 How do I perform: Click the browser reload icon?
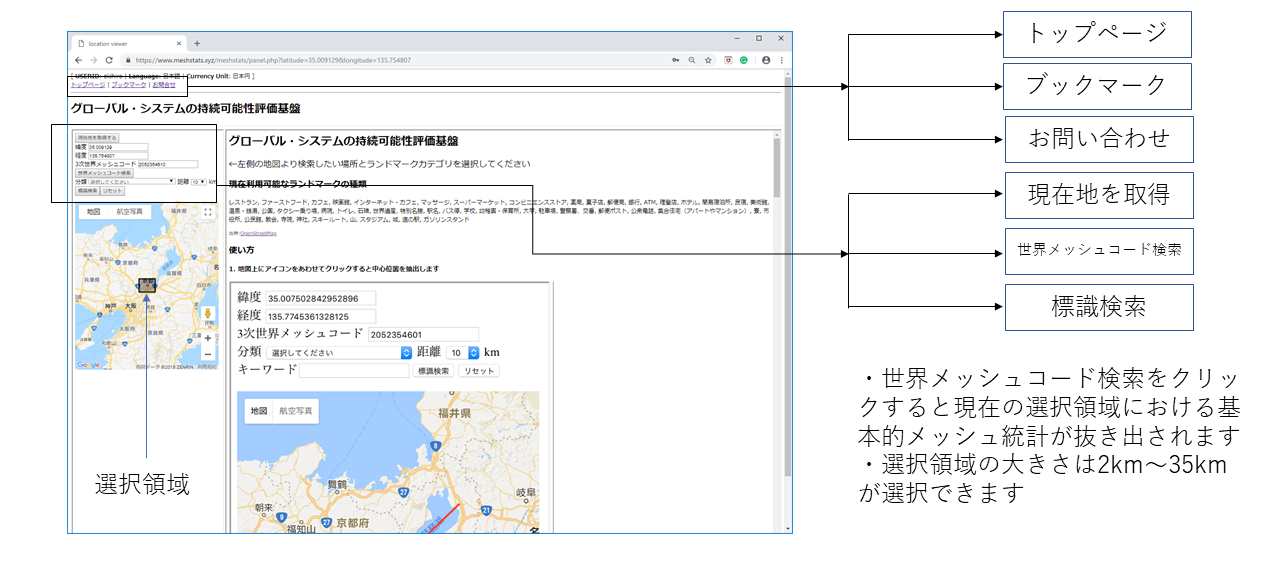tap(109, 60)
